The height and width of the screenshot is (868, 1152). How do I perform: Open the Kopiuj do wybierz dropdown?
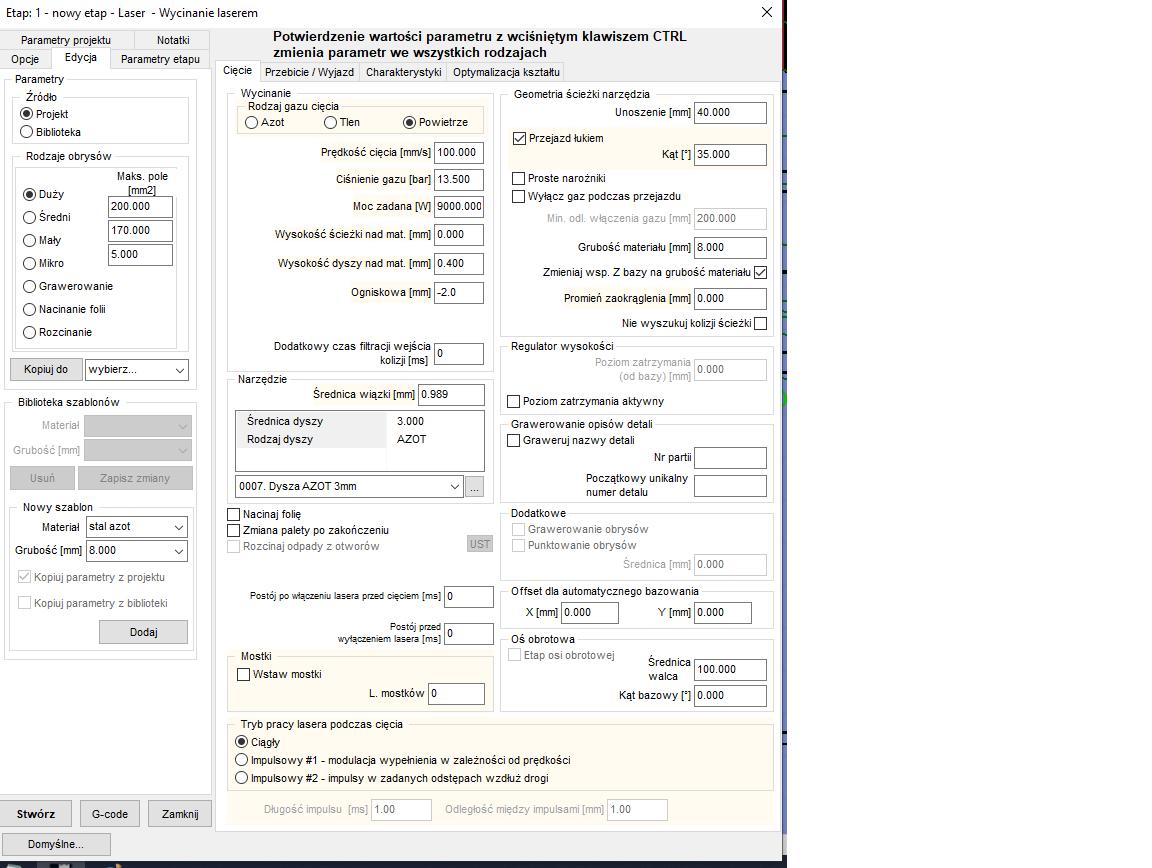point(136,370)
